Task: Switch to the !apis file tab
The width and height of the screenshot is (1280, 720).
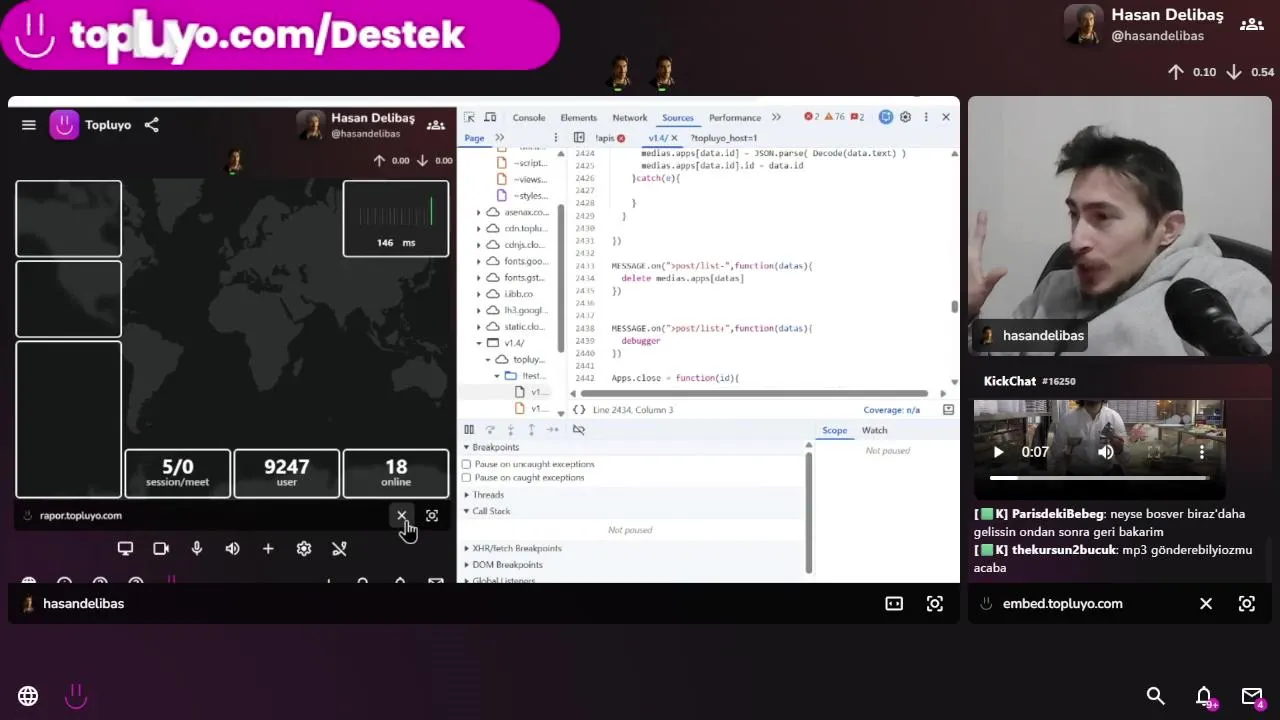Action: 605,138
